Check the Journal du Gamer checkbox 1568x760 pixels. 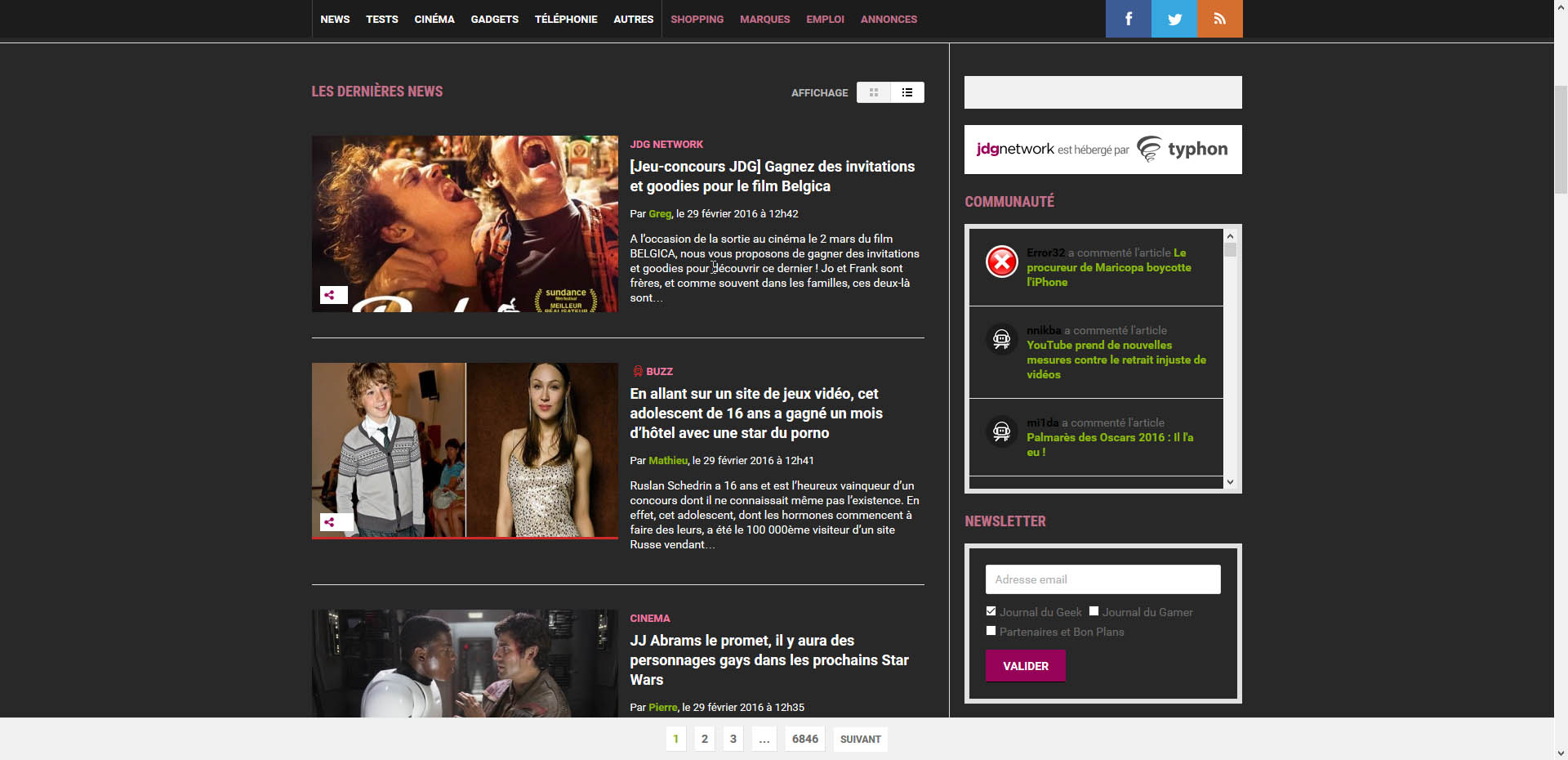(x=1094, y=611)
